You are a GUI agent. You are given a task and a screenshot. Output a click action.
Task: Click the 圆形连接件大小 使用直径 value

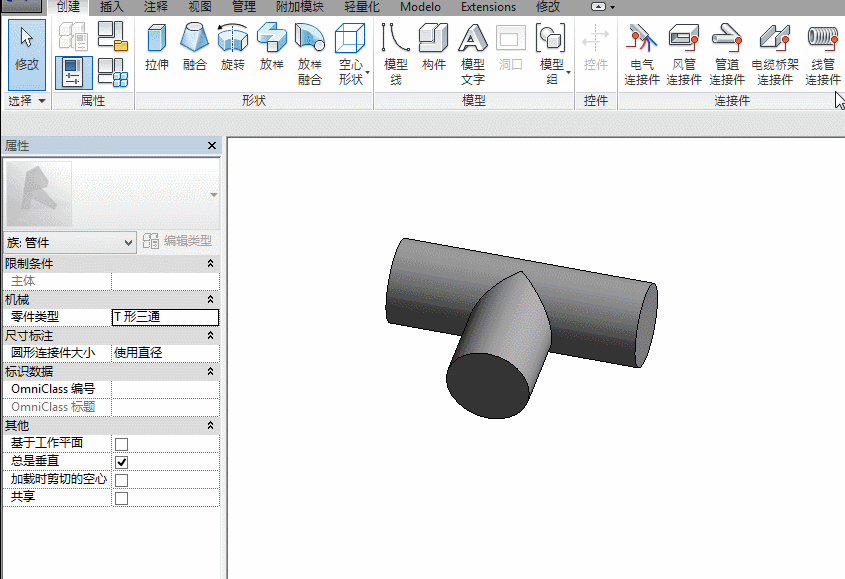tap(165, 353)
